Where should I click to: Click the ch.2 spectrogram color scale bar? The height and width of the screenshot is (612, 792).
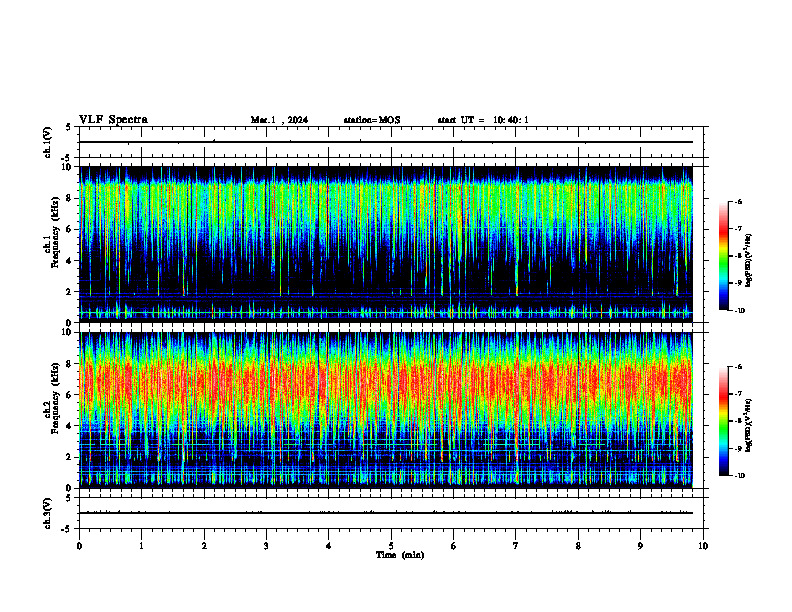(723, 421)
